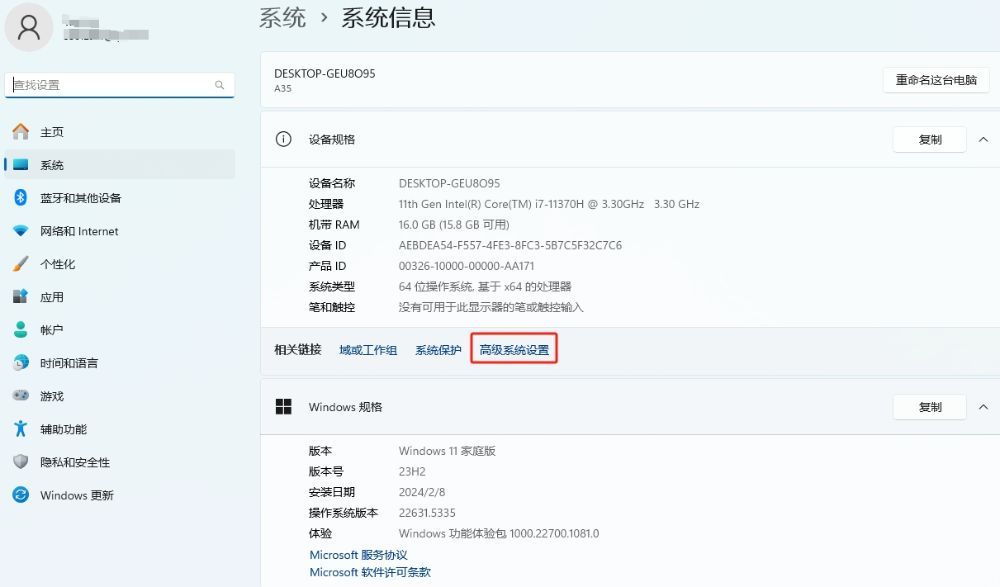Click DESKTOP-GEU8O95 header computer name

pyautogui.click(x=325, y=73)
